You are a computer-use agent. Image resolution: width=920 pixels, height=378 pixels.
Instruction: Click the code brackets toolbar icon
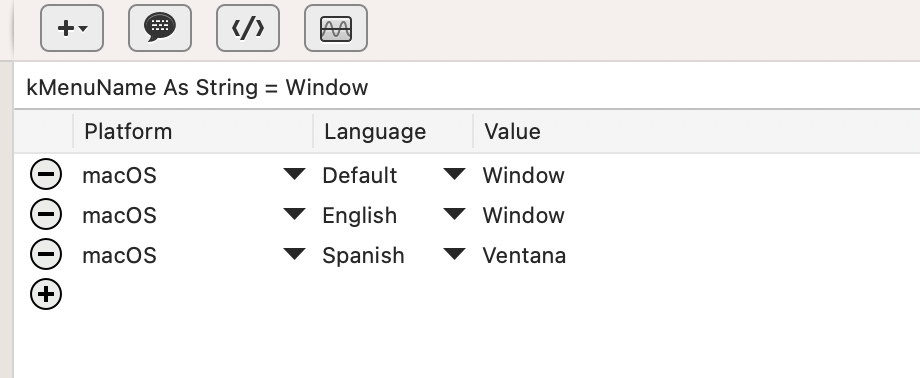point(248,28)
